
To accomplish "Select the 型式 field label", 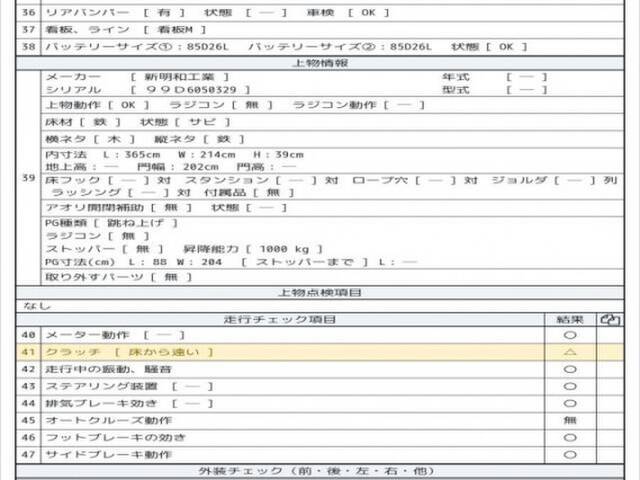I will (456, 90).
